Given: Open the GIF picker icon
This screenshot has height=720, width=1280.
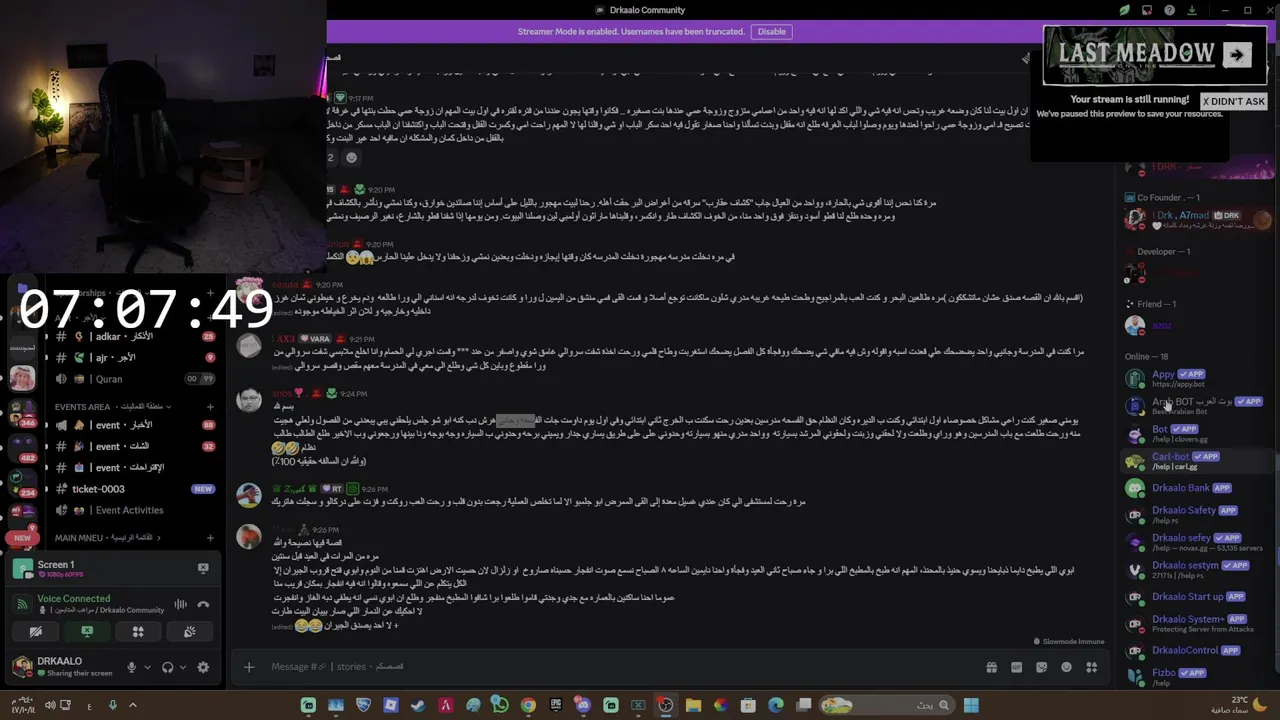Looking at the screenshot, I should pos(1016,667).
